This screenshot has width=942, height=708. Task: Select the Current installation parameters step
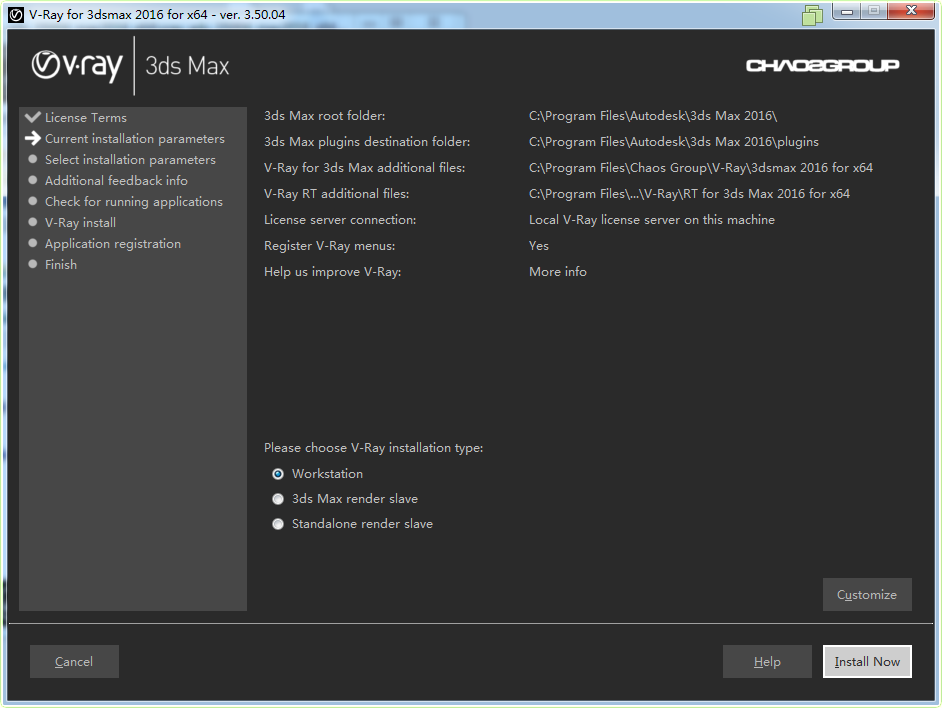pyautogui.click(x=135, y=139)
